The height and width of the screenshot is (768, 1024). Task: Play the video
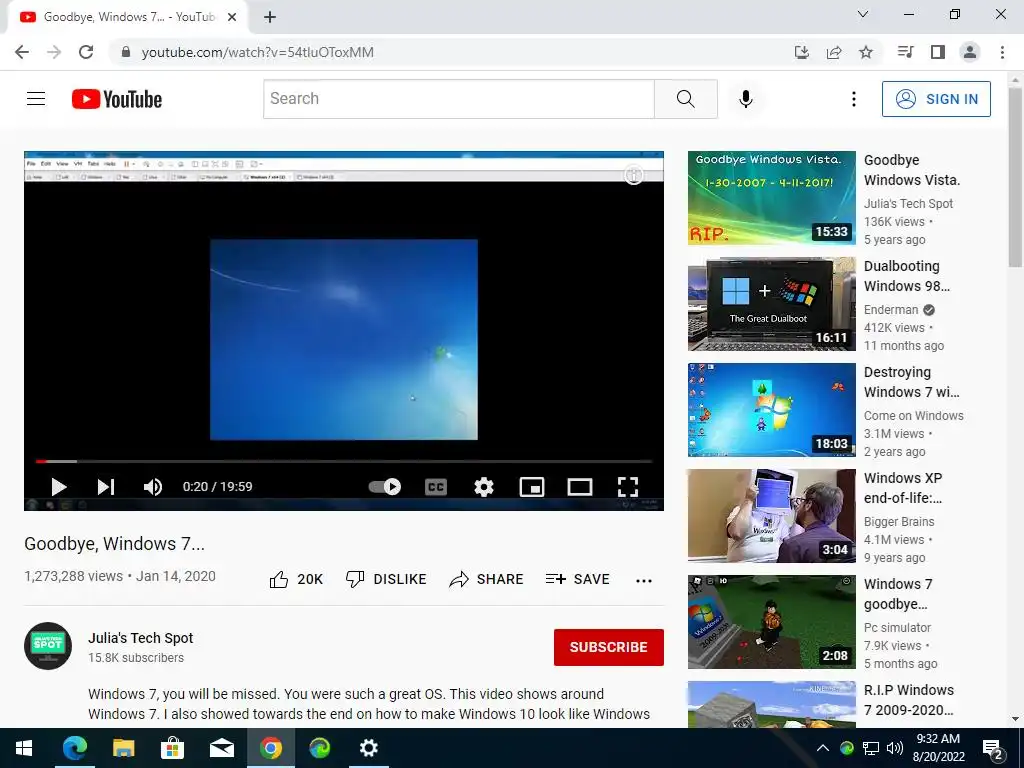pyautogui.click(x=59, y=487)
